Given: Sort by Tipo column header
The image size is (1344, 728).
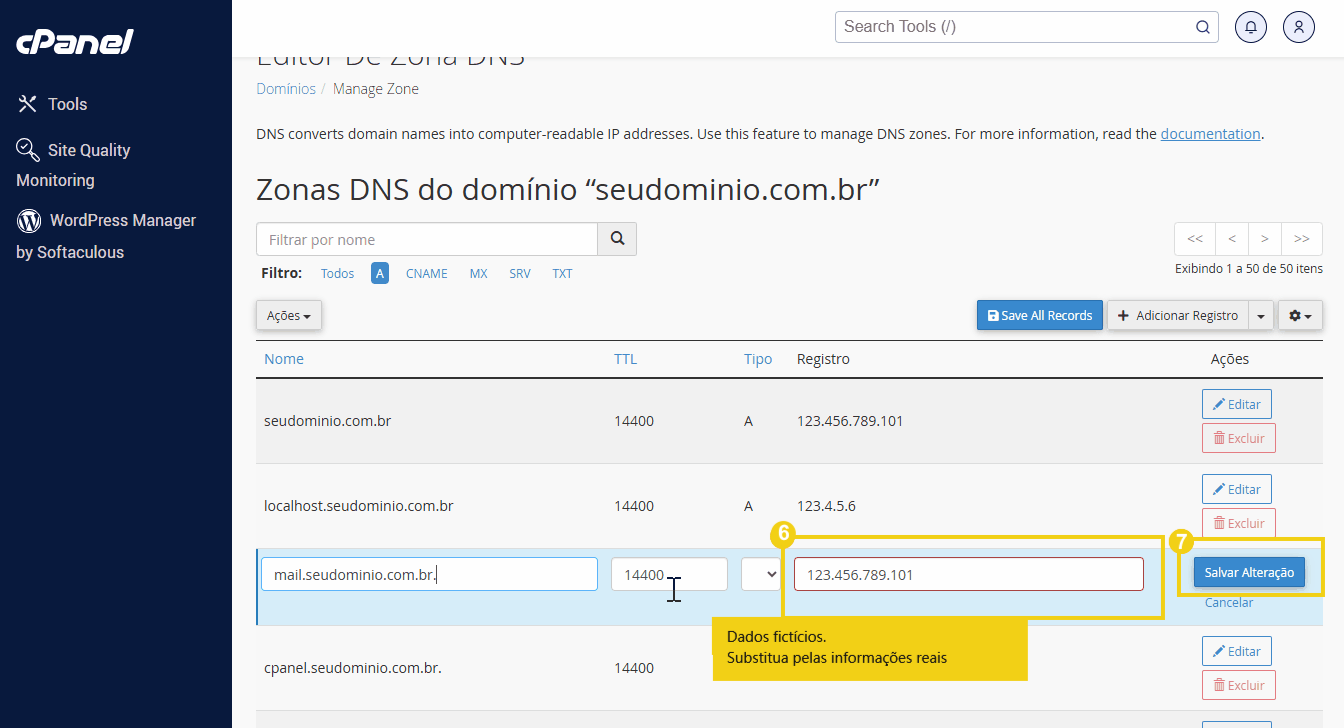Looking at the screenshot, I should 758,359.
